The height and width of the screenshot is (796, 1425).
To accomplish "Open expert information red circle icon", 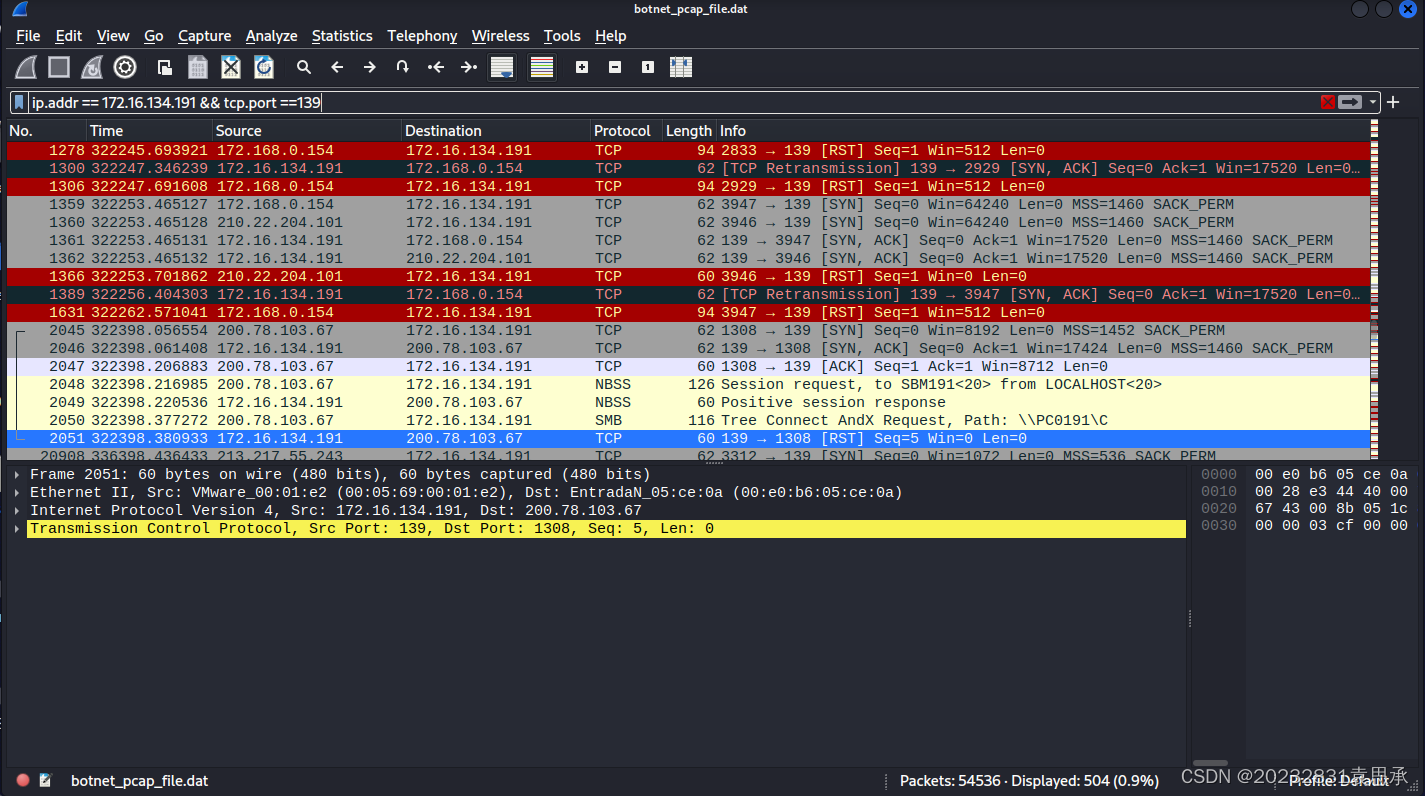I will pyautogui.click(x=23, y=780).
